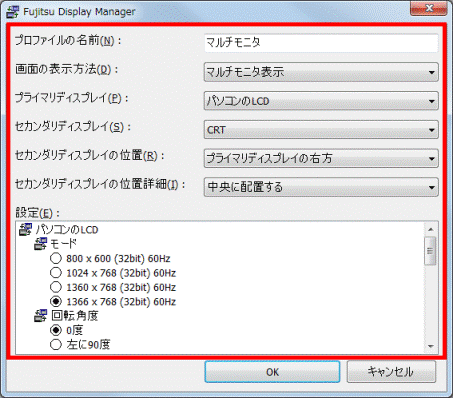Open the セカンダリディスプレイの位置 dropdown
453x398 pixels.
[321, 158]
